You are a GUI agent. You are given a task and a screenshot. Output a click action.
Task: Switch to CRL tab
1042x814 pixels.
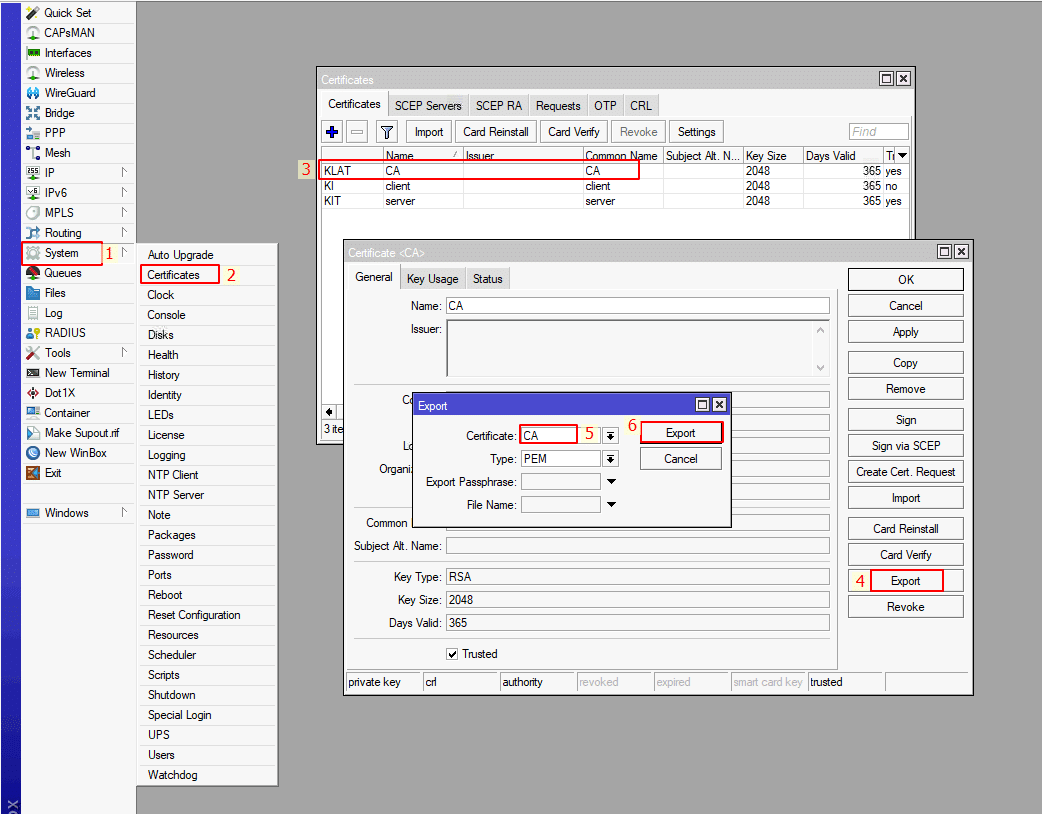coord(641,106)
